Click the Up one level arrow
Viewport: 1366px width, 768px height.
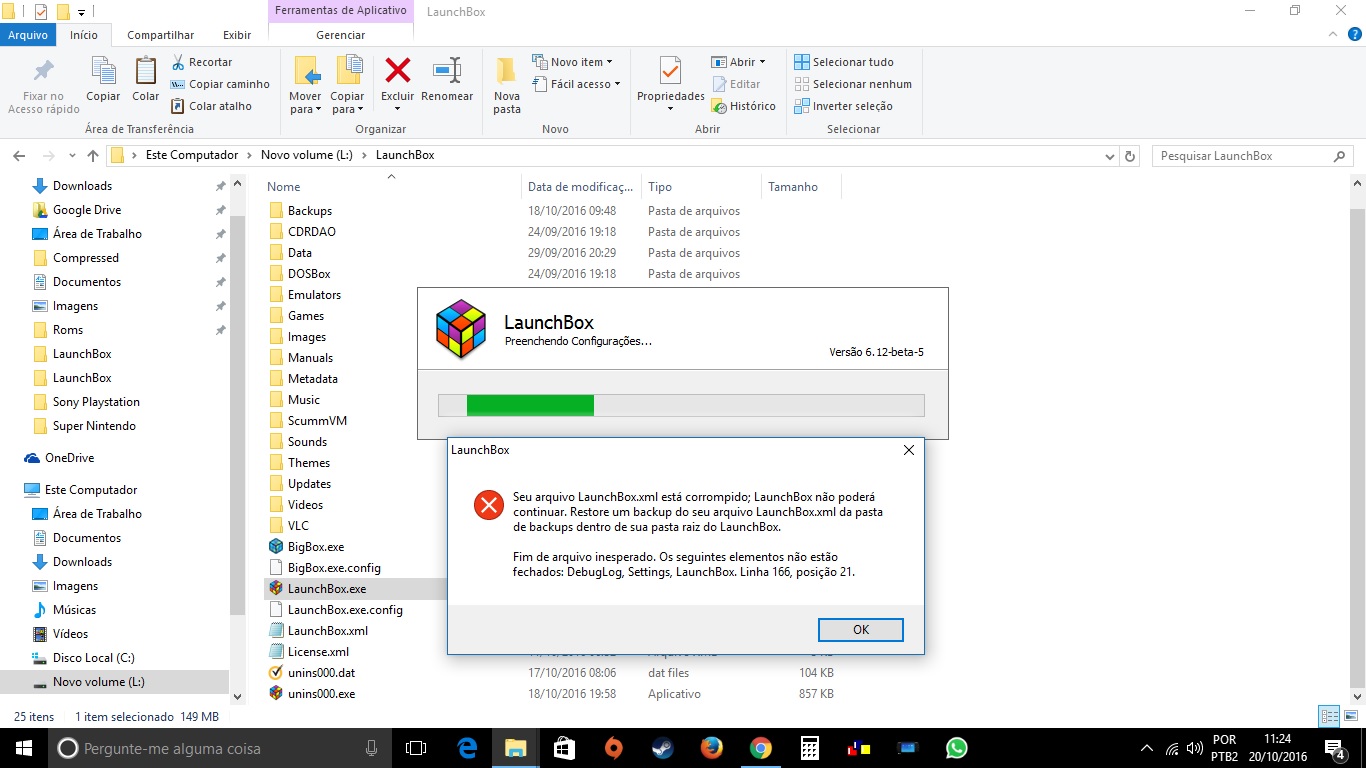(x=93, y=156)
